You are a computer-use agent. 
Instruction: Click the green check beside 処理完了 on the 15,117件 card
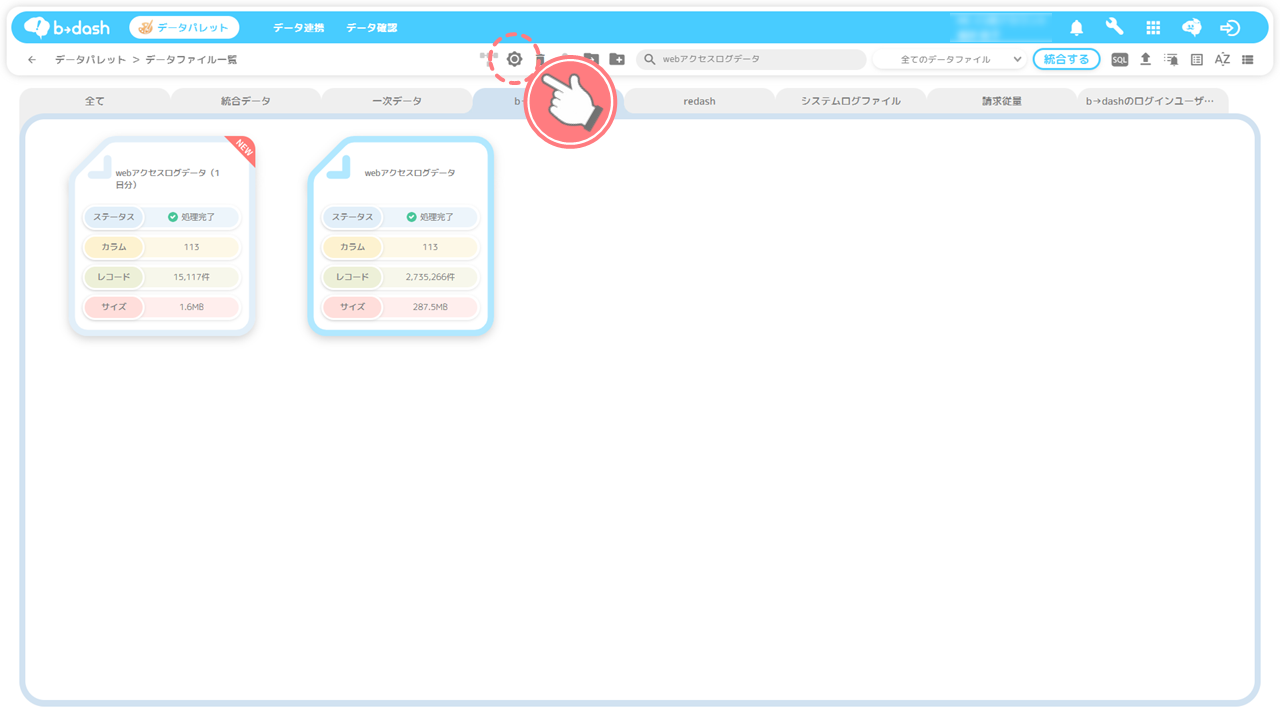point(172,217)
